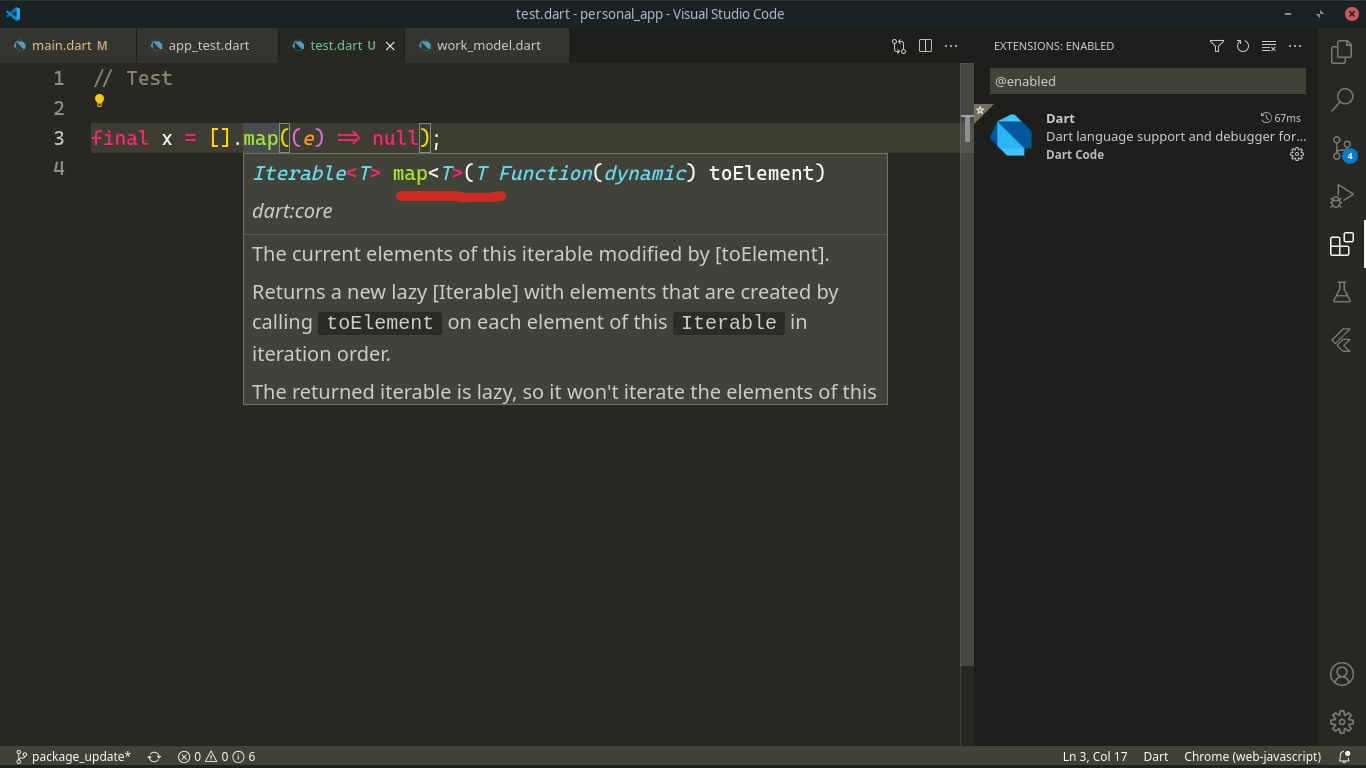
Task: Select the test.dart tab
Action: [x=341, y=46]
